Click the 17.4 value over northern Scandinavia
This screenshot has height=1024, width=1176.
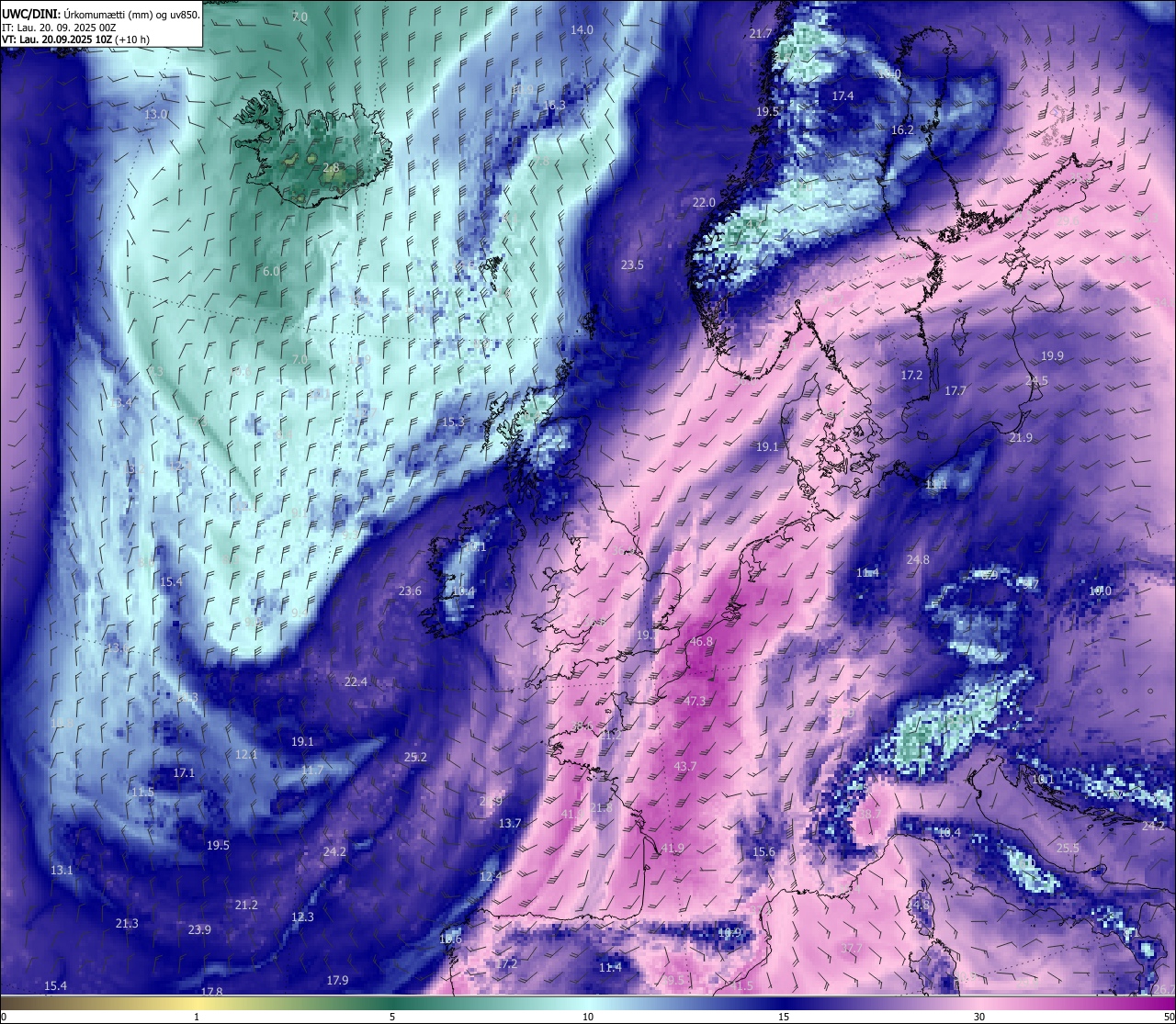coord(842,96)
